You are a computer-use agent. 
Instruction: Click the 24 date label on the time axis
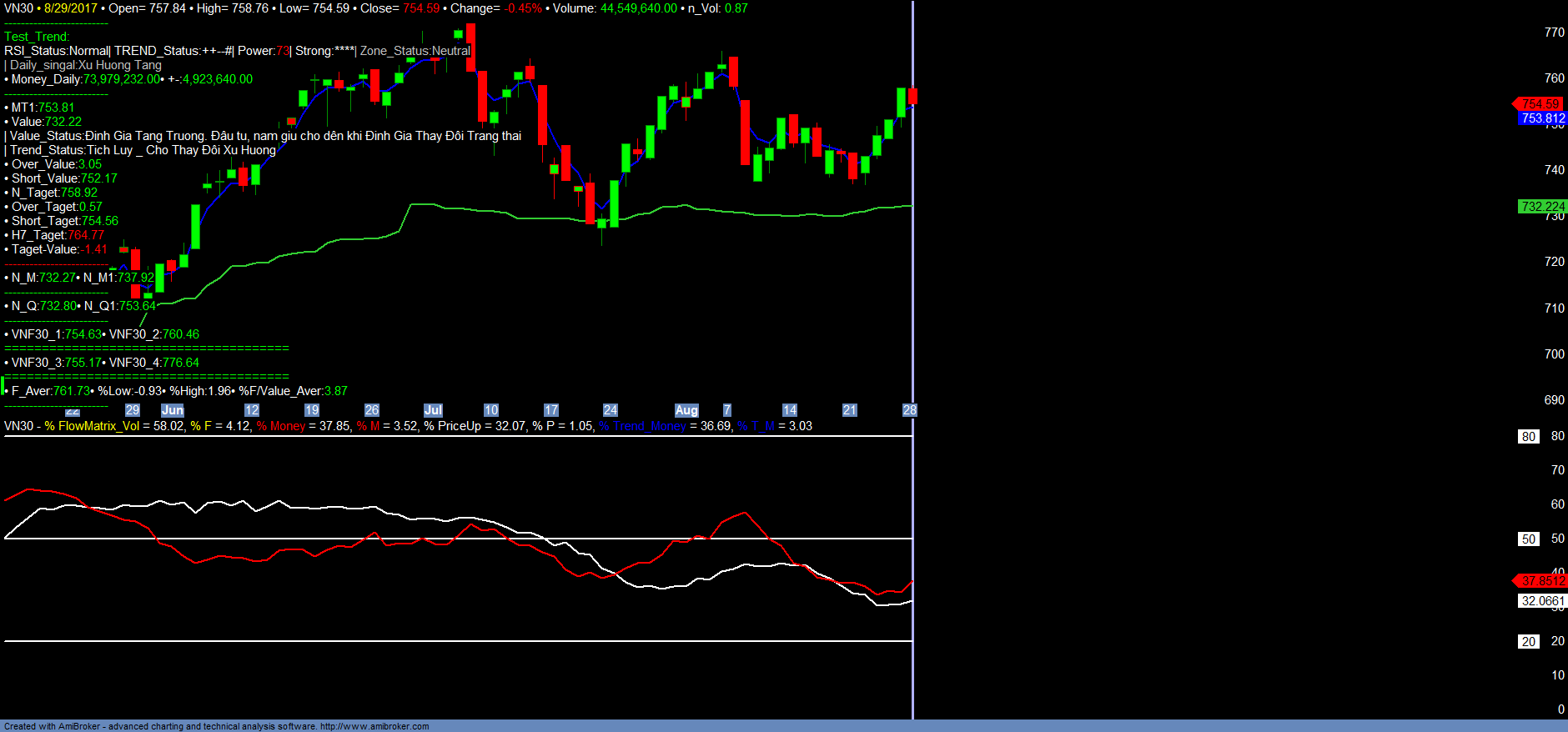(x=611, y=410)
